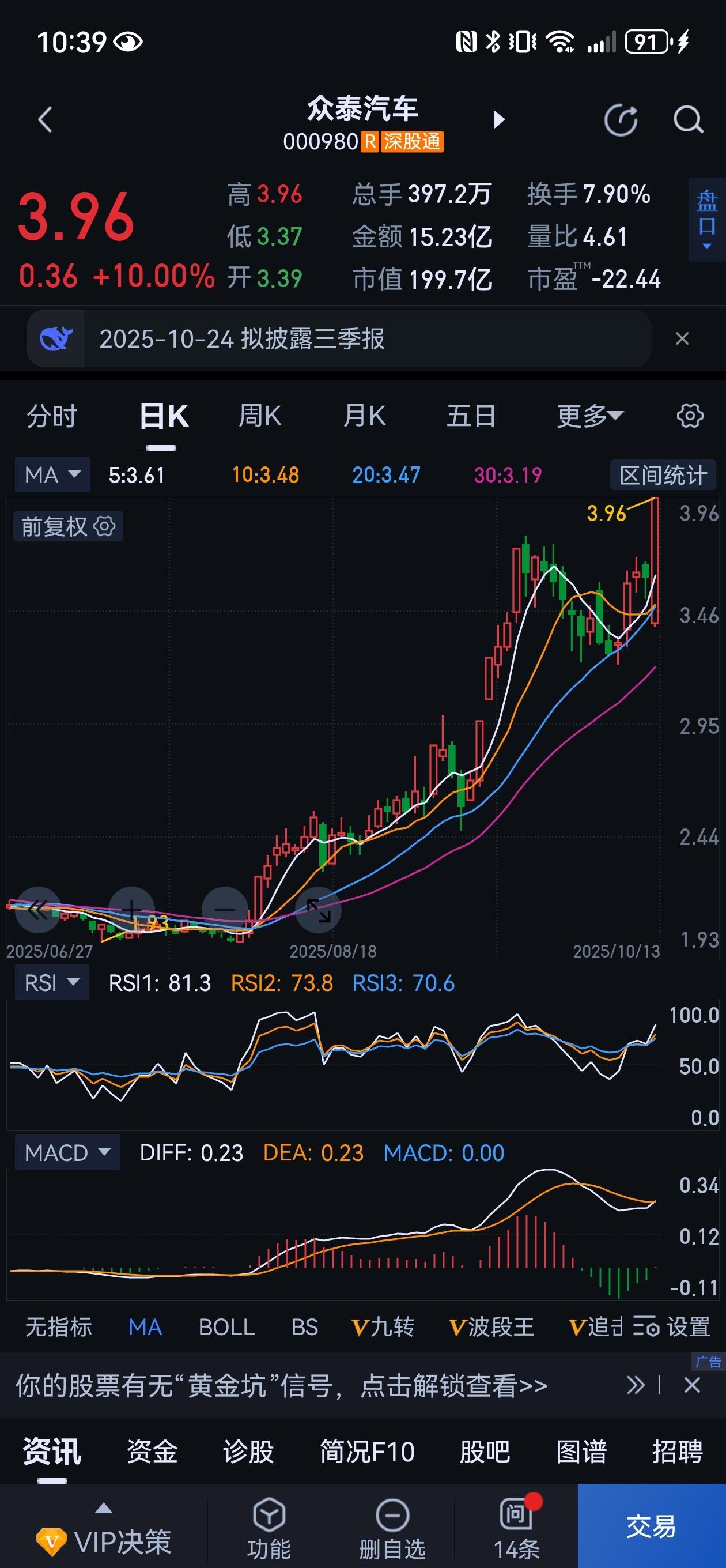
Task: Zoom out chart with minus button
Action: pos(225,910)
